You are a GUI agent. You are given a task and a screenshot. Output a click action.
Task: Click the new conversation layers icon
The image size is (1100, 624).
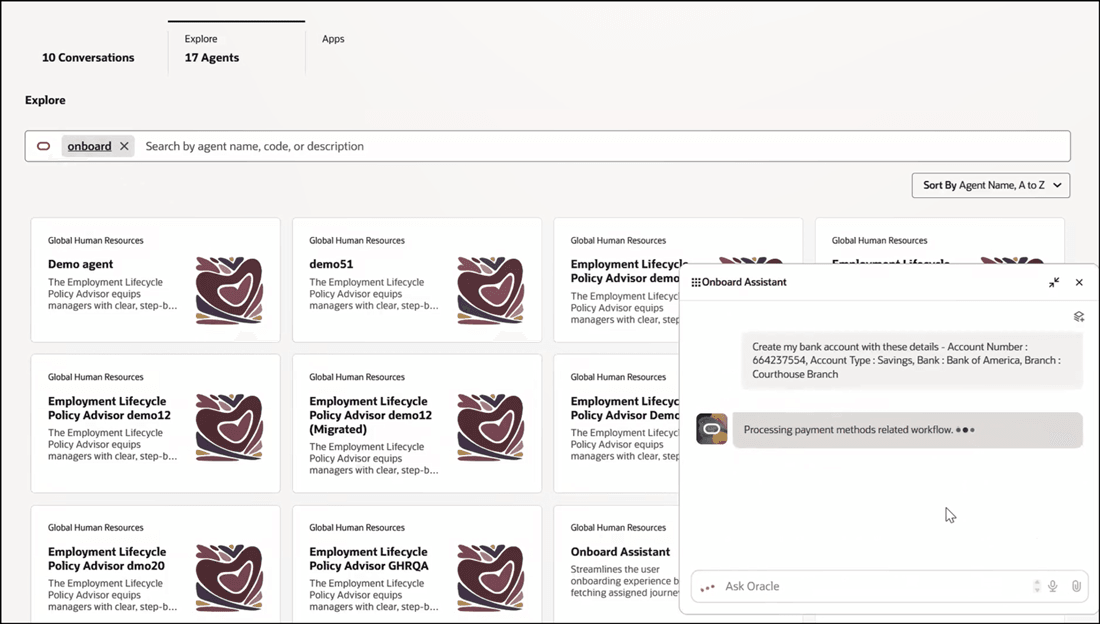1079,317
